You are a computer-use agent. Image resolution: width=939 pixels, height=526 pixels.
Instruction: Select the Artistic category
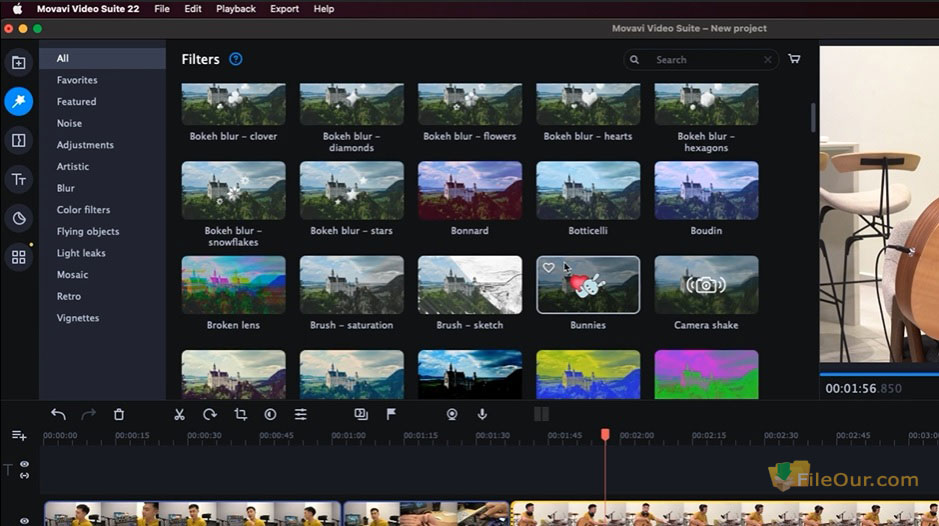click(x=102, y=166)
